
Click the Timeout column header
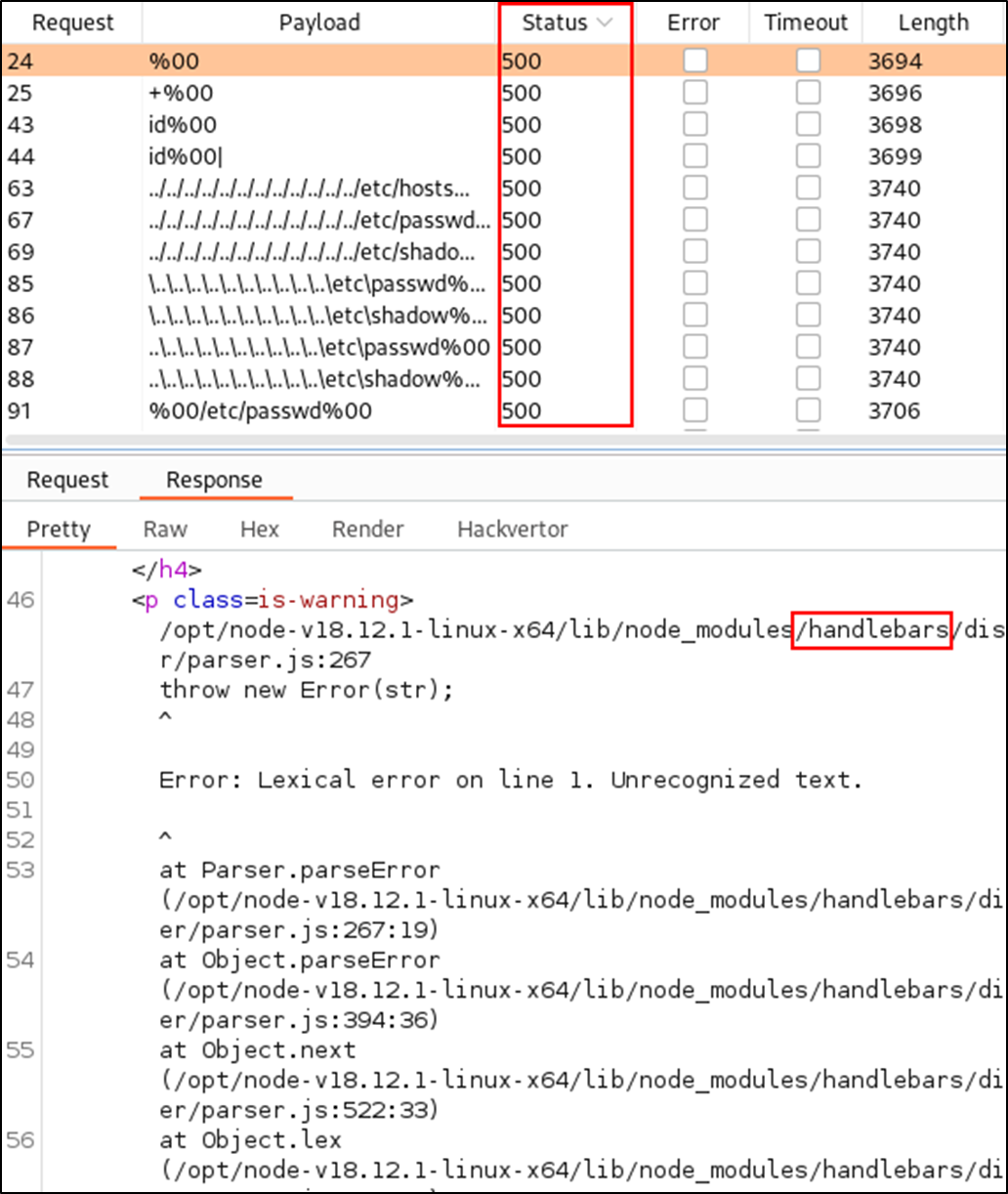pos(806,22)
